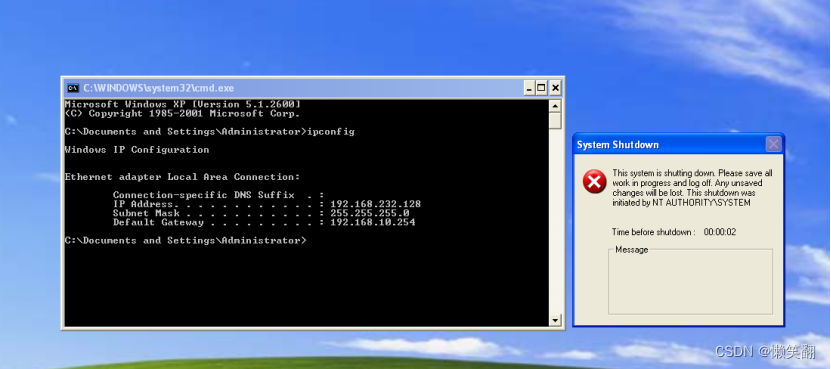Click the cmd scrollbar thumb
831x369 pixels.
[x=555, y=120]
